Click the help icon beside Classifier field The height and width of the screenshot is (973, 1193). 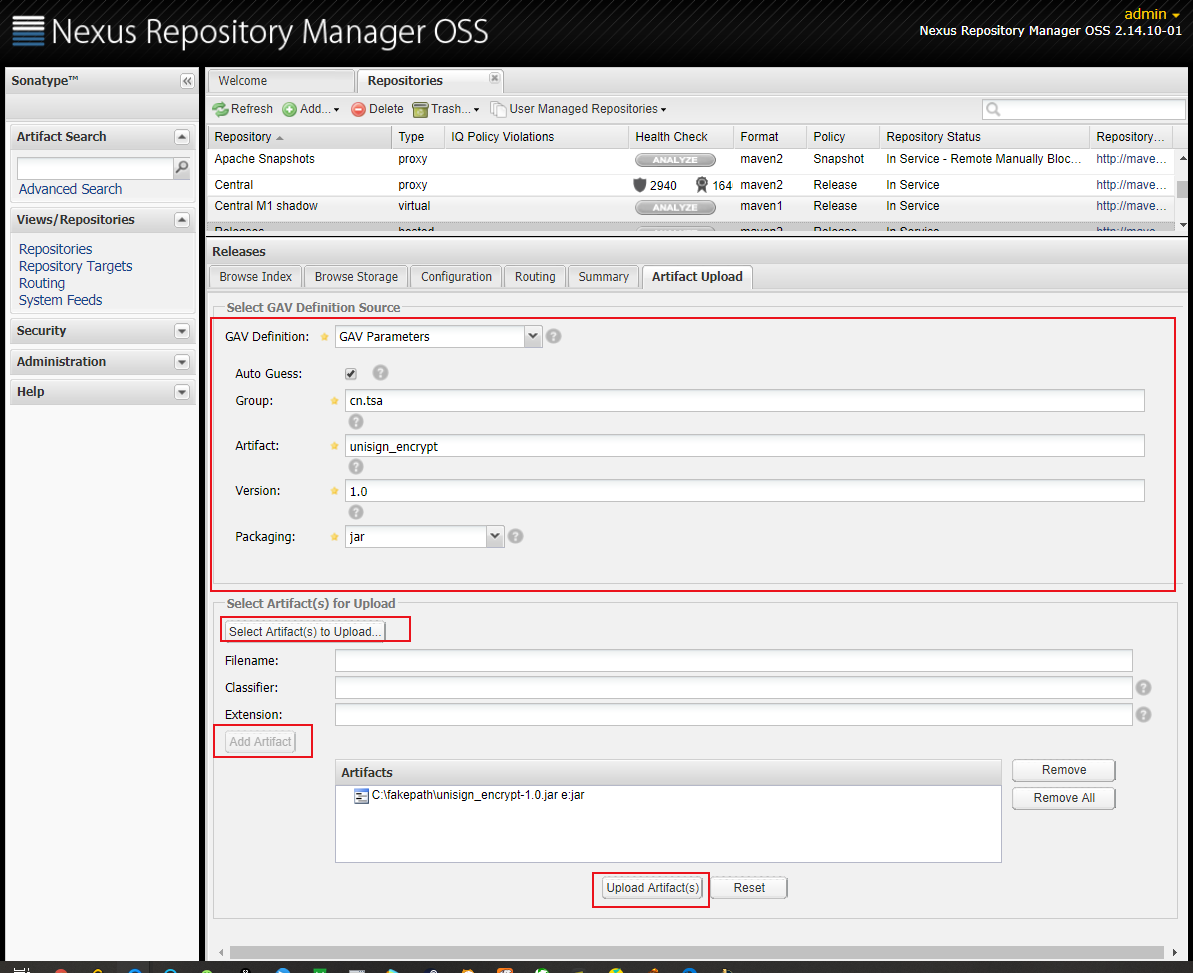click(1143, 688)
